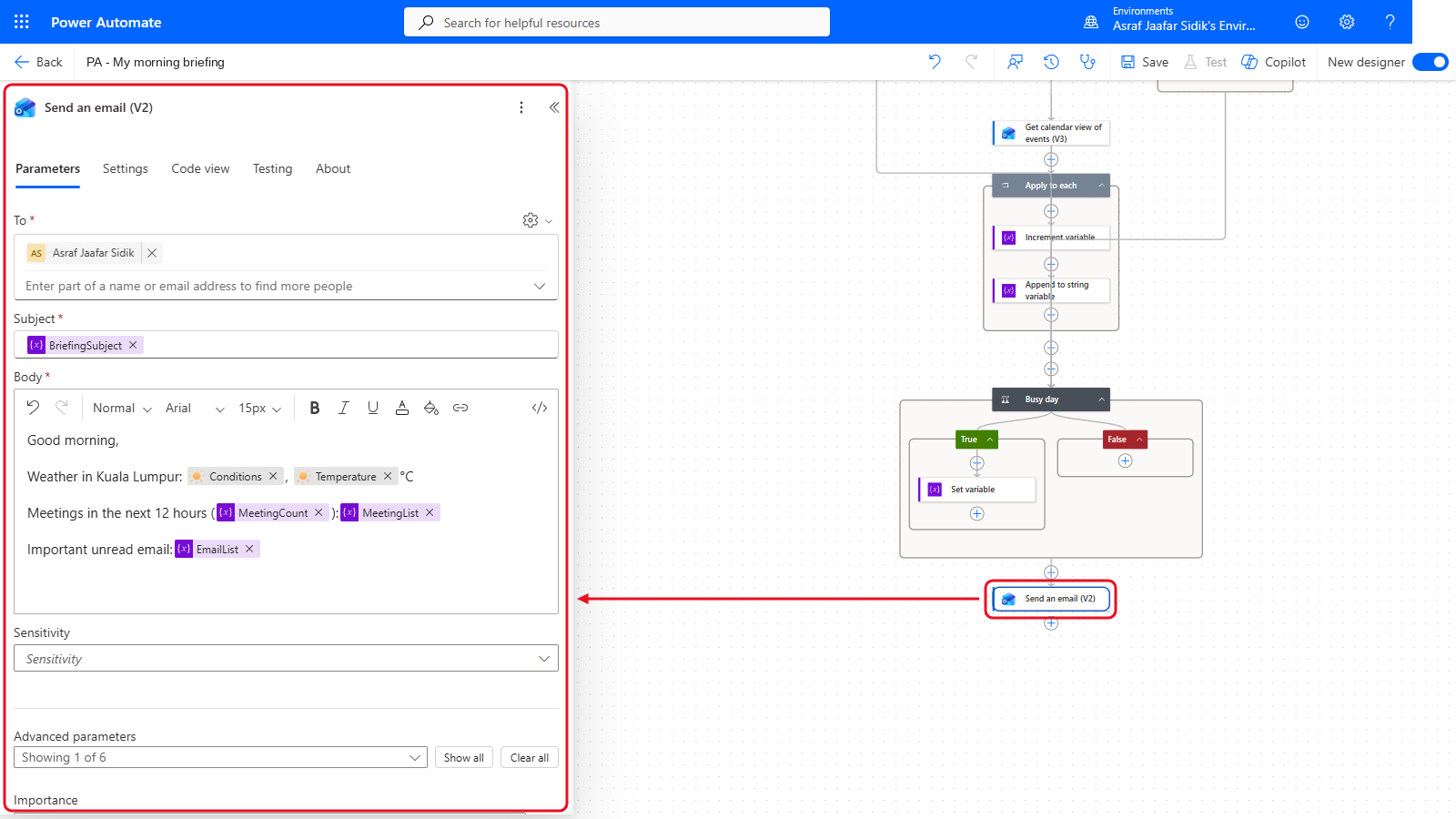Viewport: 1456px width, 819px height.
Task: Apply underline formatting in Body editor
Action: (x=373, y=408)
